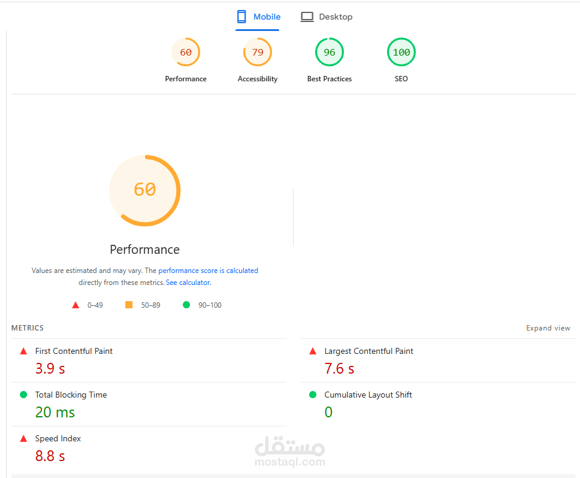
Task: Click the green dot beside Total Blocking Time
Action: 23,395
